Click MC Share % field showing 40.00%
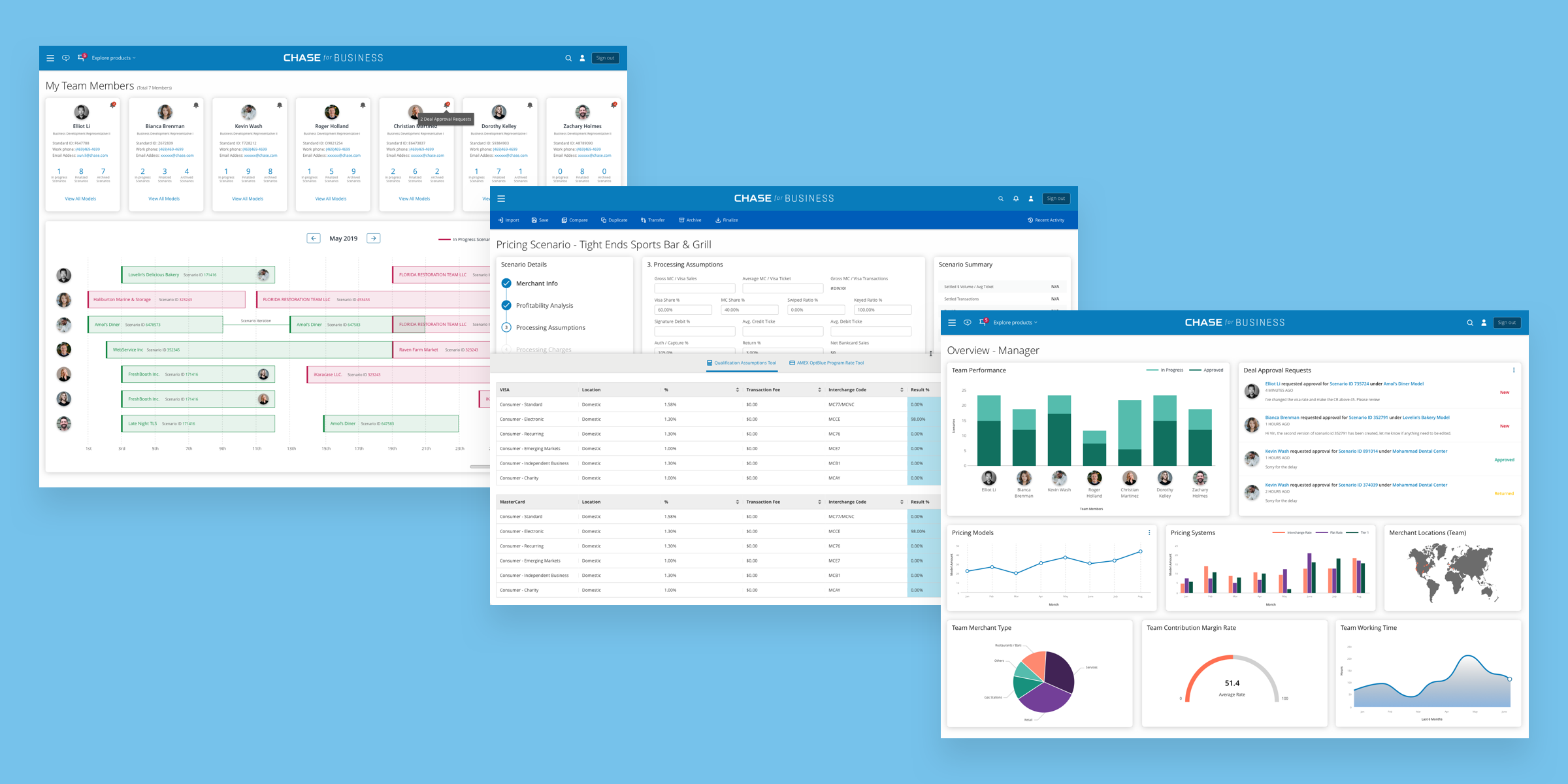Image resolution: width=1568 pixels, height=784 pixels. (749, 310)
